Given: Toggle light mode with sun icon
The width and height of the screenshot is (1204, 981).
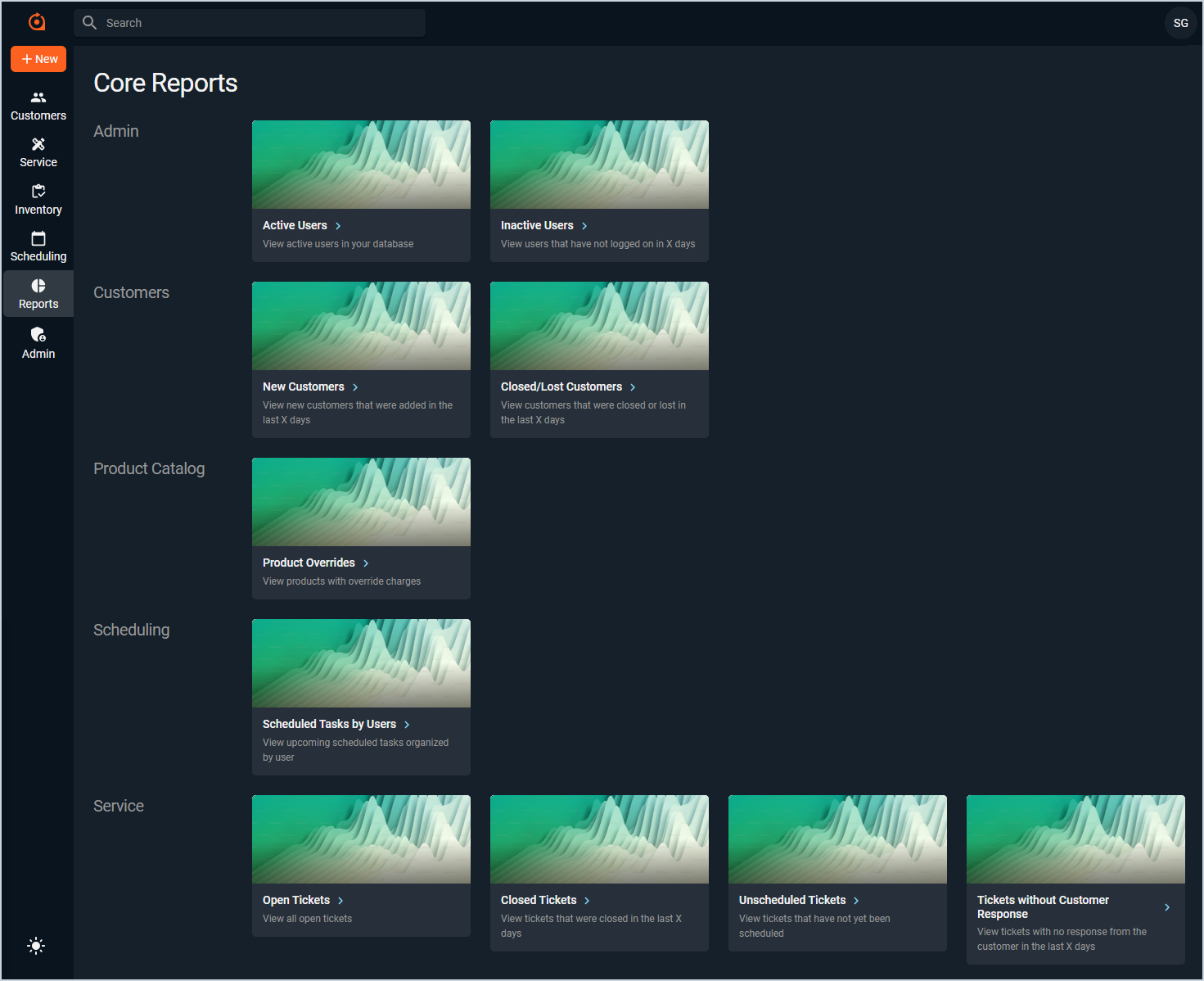Looking at the screenshot, I should point(36,946).
